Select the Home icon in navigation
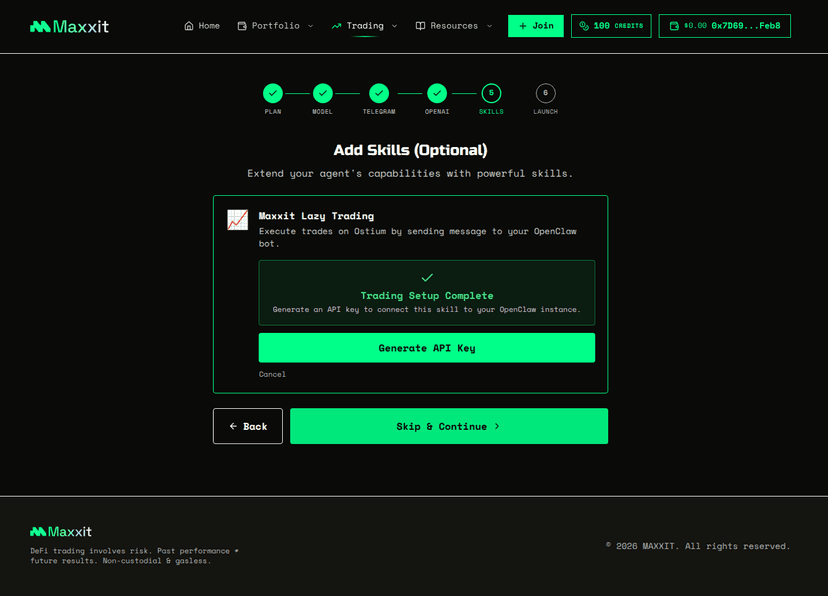 click(x=187, y=26)
